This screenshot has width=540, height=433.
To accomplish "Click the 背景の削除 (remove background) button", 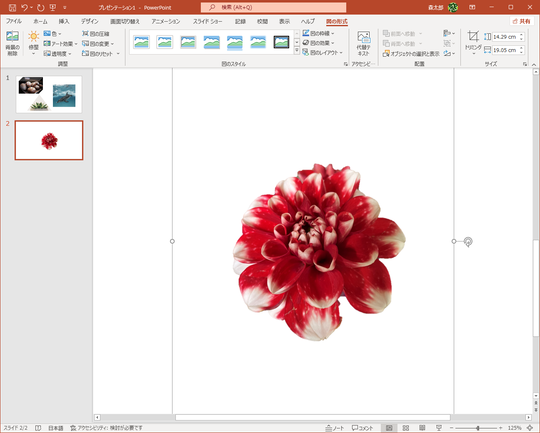I will click(12, 43).
